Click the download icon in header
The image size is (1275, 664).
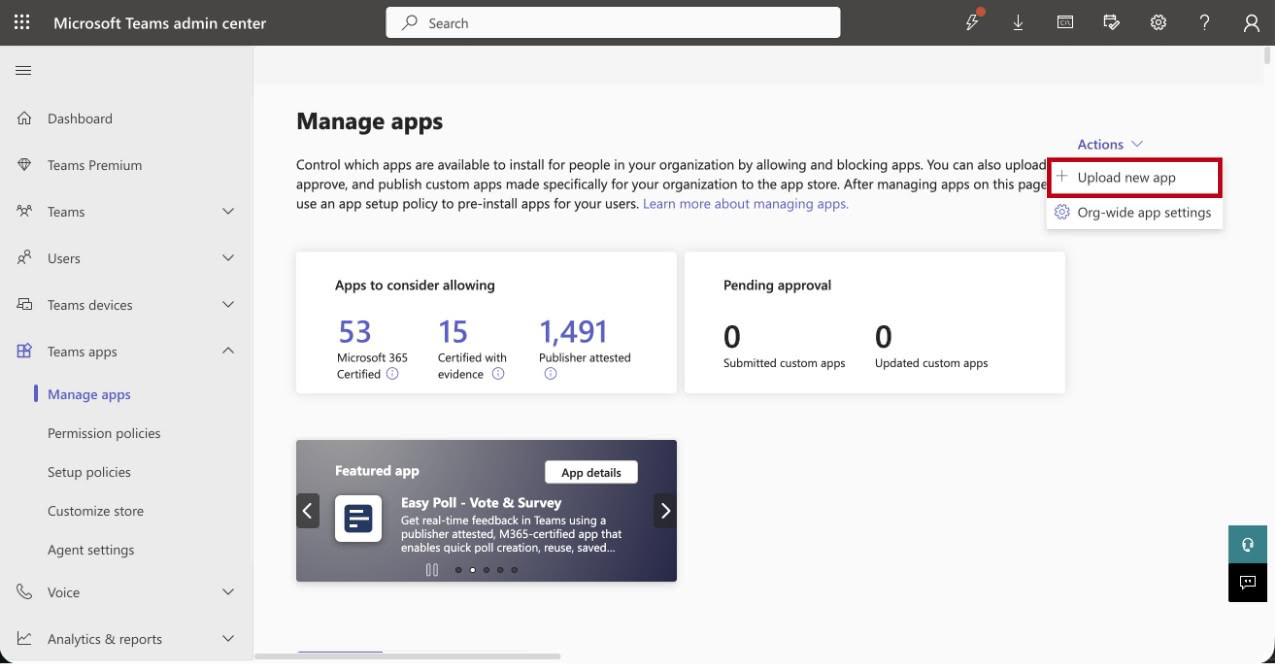[x=1018, y=23]
